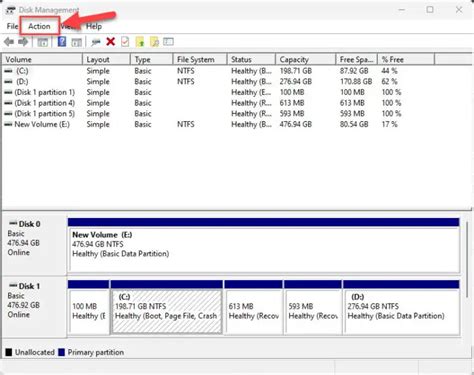This screenshot has width=474, height=375.
Task: Open the Action menu
Action: point(39,26)
